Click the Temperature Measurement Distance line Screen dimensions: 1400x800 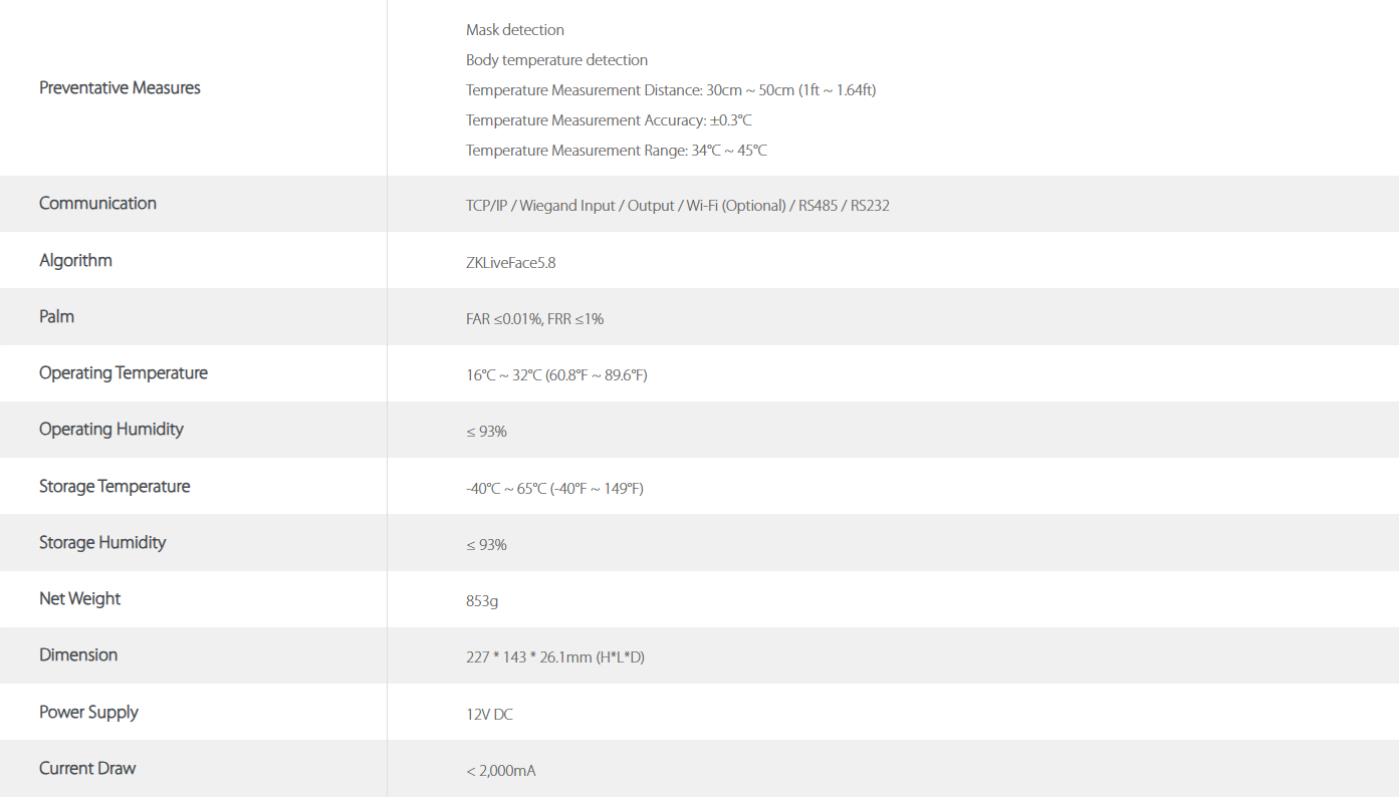click(671, 91)
